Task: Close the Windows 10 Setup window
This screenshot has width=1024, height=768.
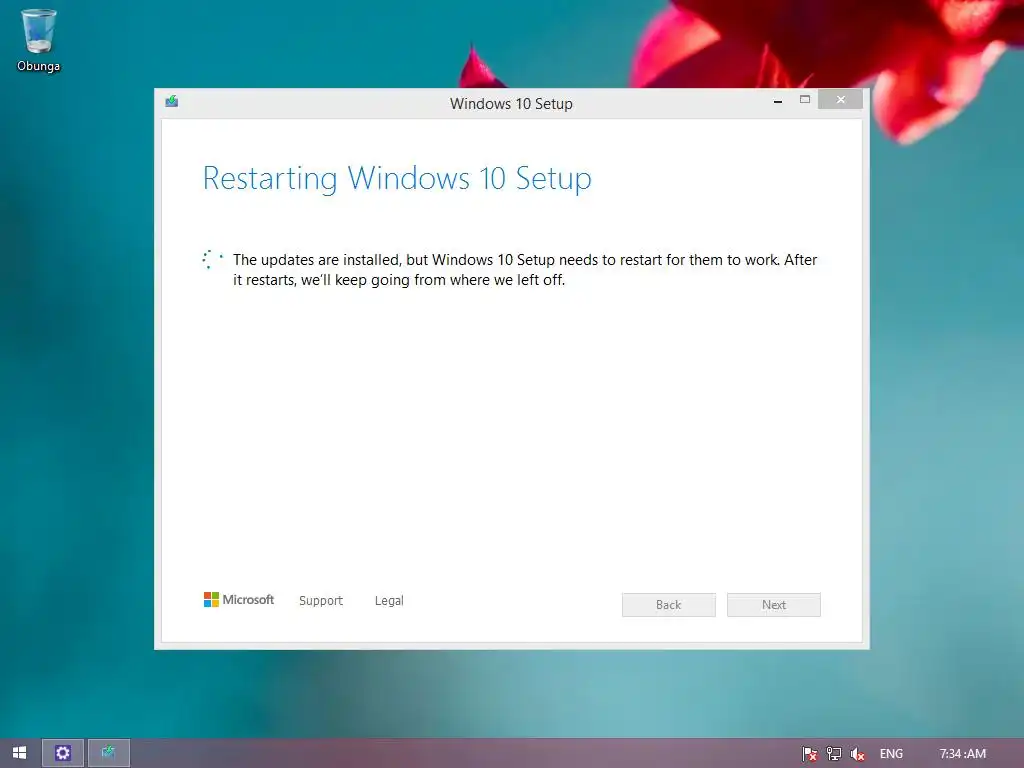Action: [x=840, y=99]
